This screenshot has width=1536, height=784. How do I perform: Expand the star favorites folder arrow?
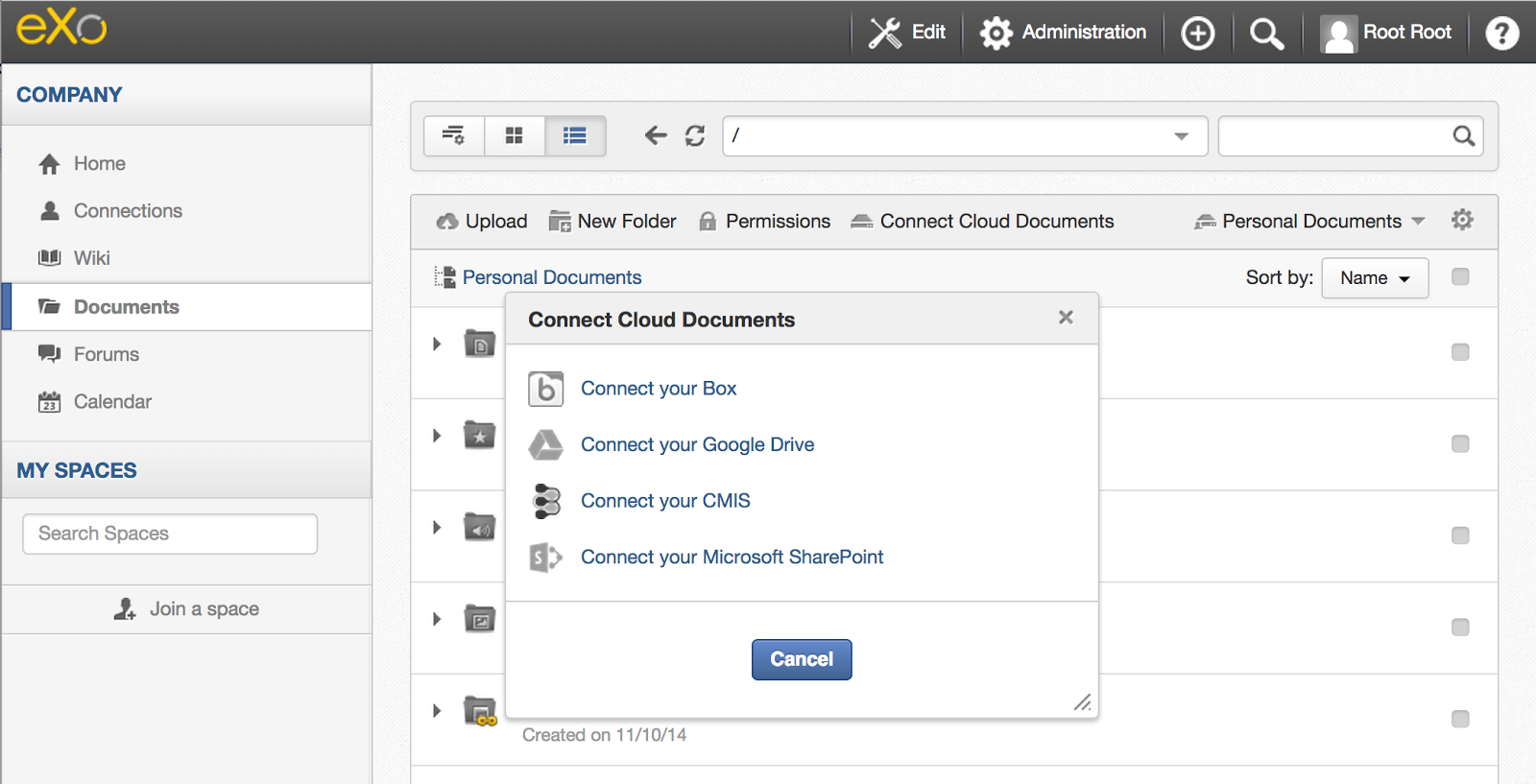click(x=437, y=436)
